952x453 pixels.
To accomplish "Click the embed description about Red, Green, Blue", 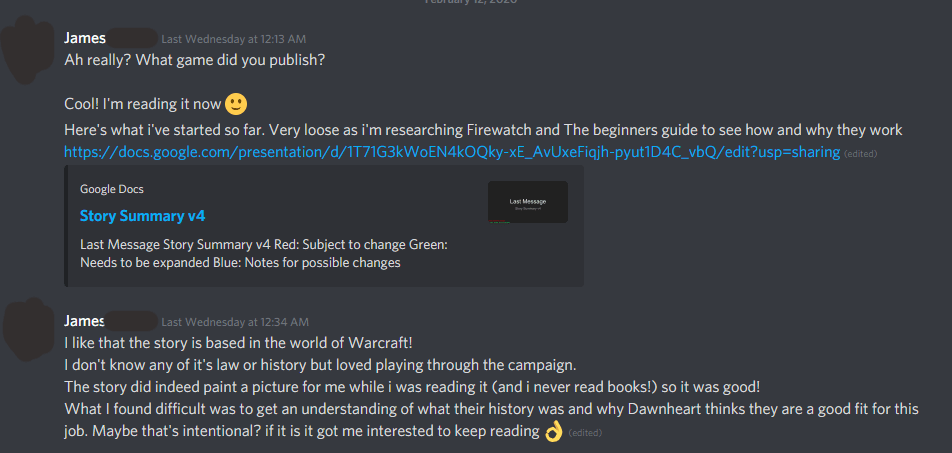I will 264,254.
